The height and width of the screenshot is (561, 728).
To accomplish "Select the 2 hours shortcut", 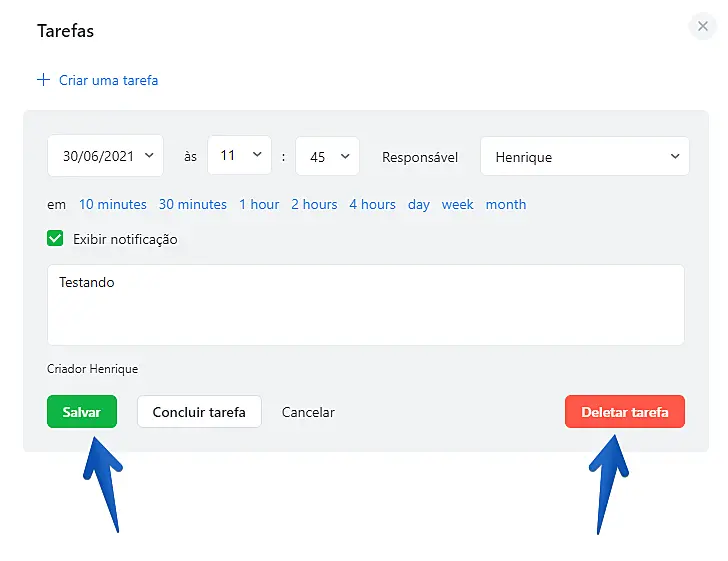I will click(x=314, y=204).
